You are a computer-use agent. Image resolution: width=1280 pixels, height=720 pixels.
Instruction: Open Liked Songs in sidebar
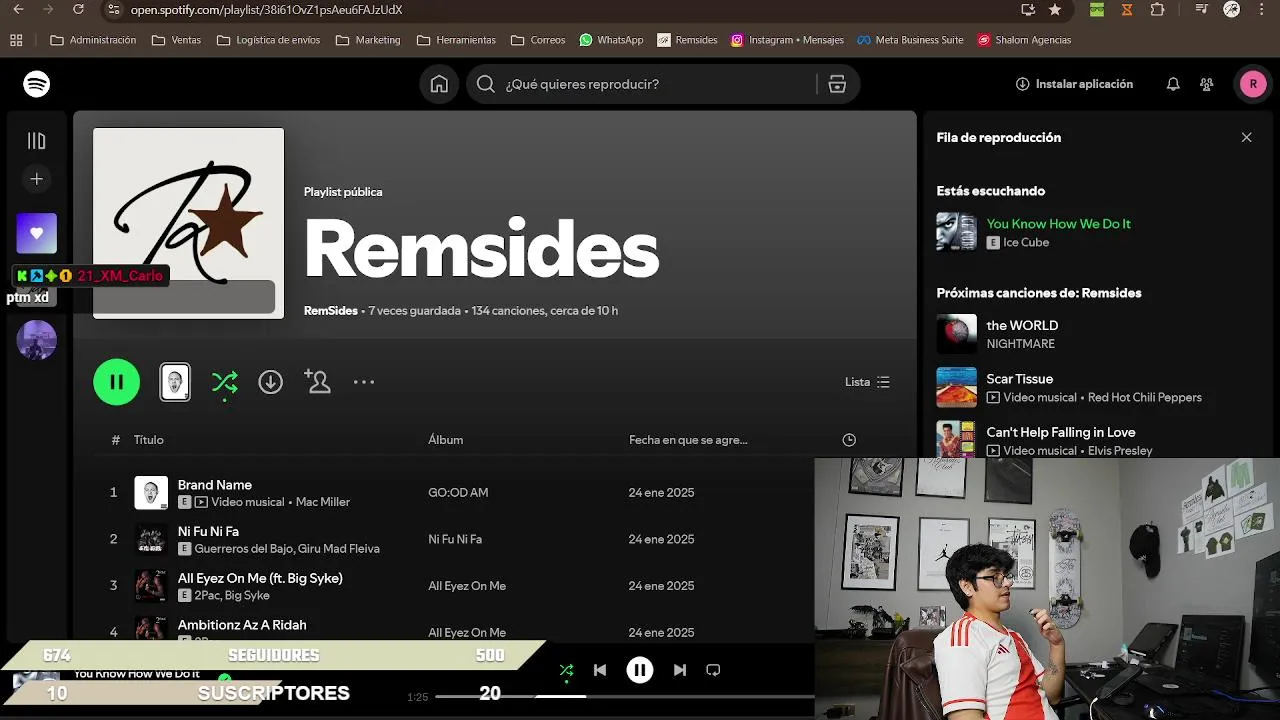point(37,233)
